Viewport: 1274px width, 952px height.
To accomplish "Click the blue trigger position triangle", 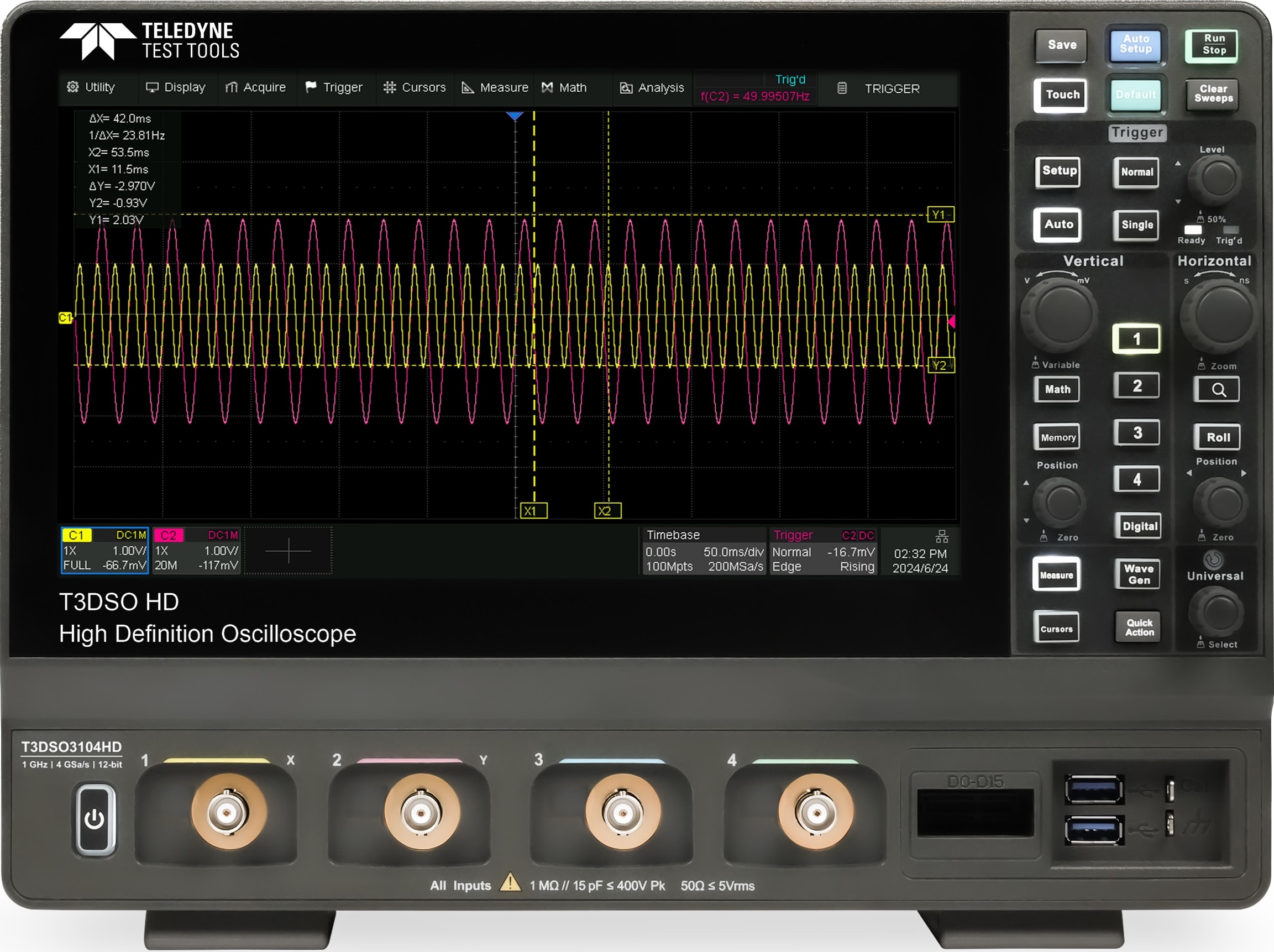I will point(515,116).
